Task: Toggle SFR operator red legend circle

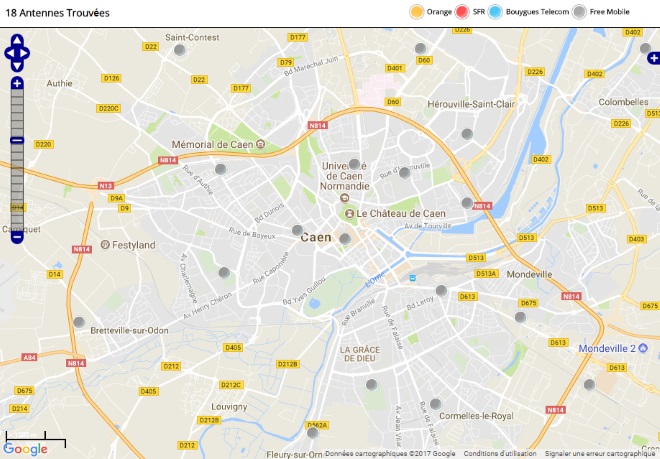Action: [462, 12]
